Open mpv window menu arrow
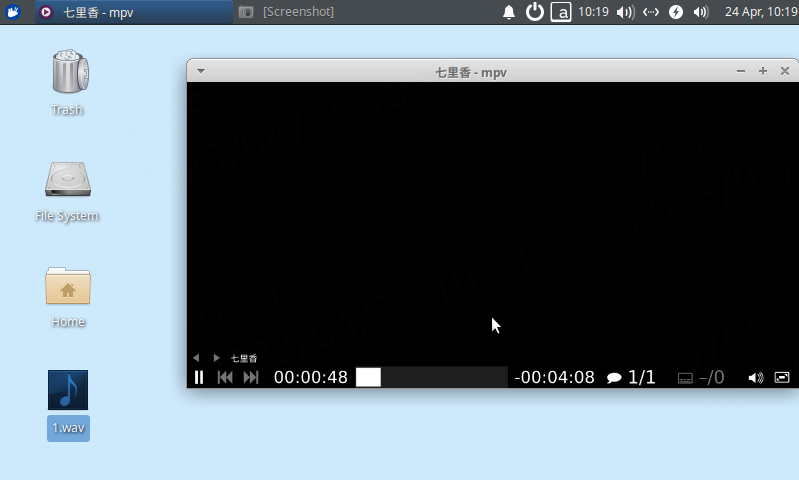Viewport: 799px width, 480px height. click(201, 71)
